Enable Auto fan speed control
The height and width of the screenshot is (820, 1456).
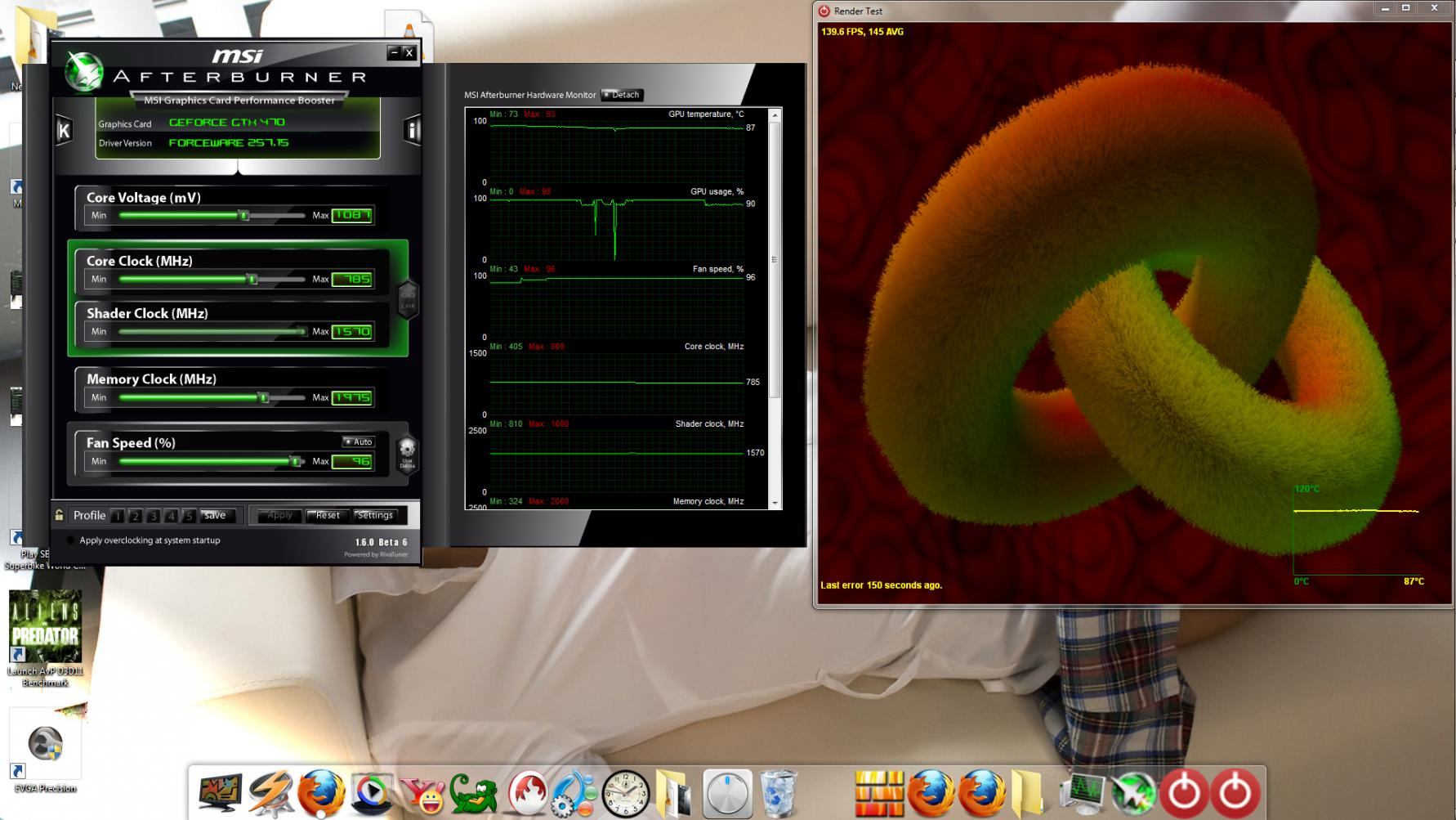[x=358, y=441]
